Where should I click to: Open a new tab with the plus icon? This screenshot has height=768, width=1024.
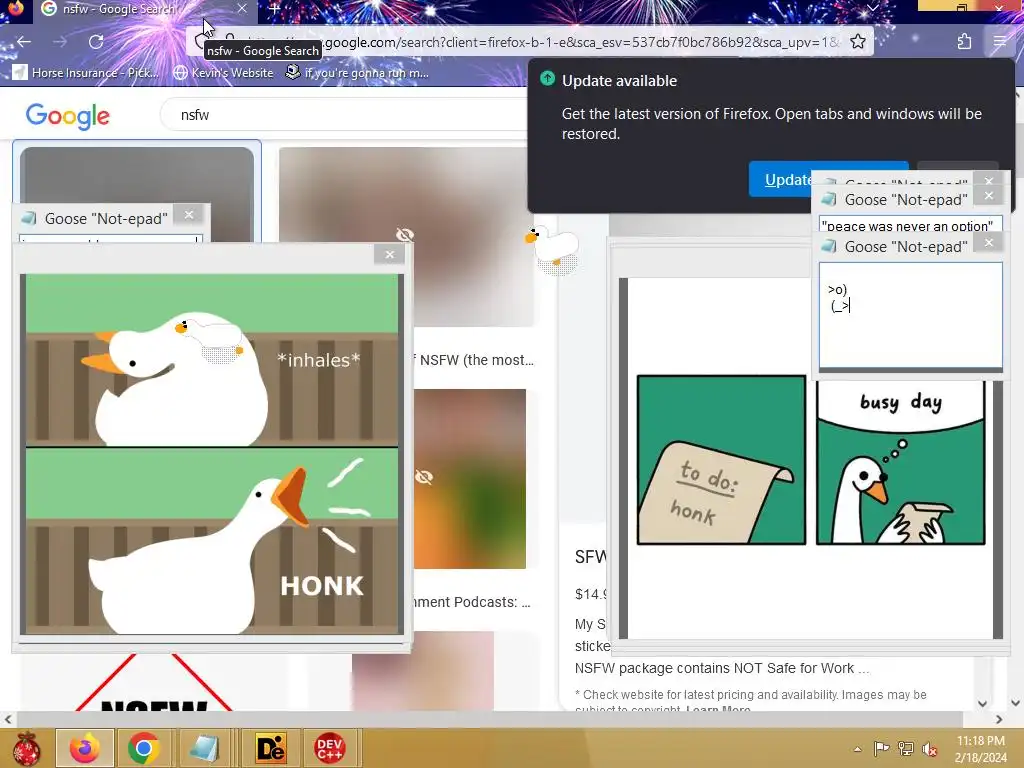pos(274,8)
